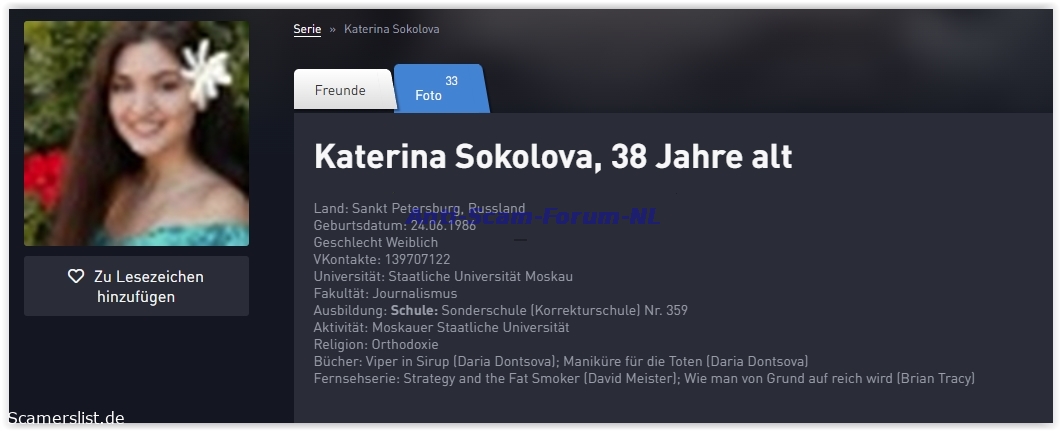
Task: Select 'Sankt Petersburg, Russland' location text
Action: pyautogui.click(x=437, y=209)
